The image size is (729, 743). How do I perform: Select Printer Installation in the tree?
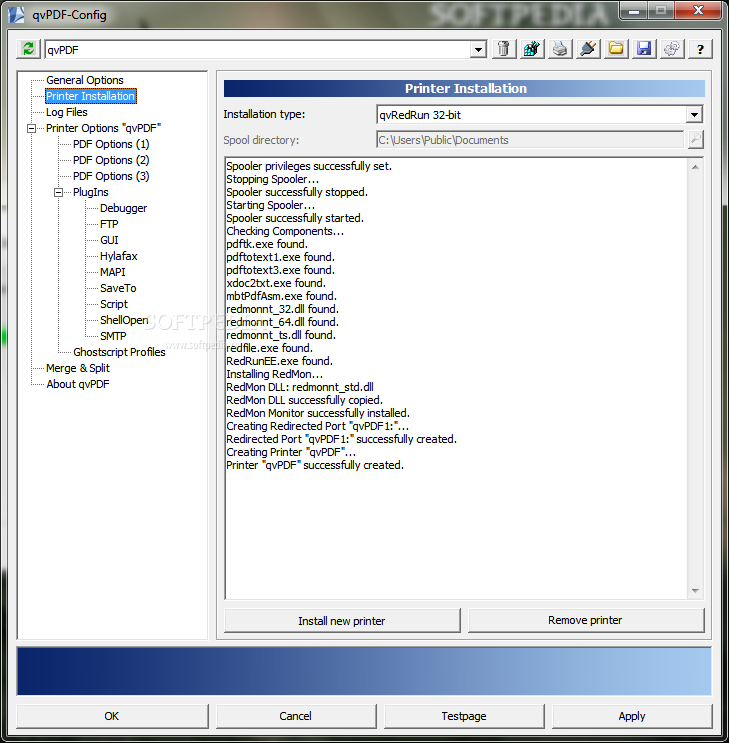click(x=91, y=96)
